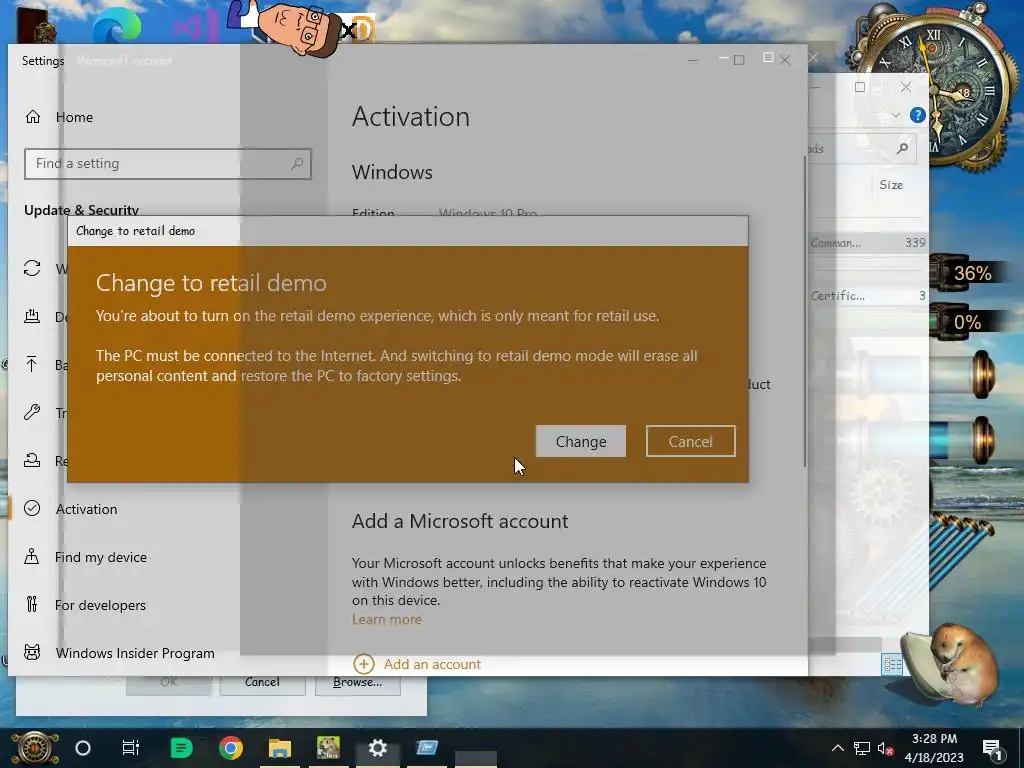Open Cortana circle on taskbar
The height and width of the screenshot is (768, 1024).
83,748
